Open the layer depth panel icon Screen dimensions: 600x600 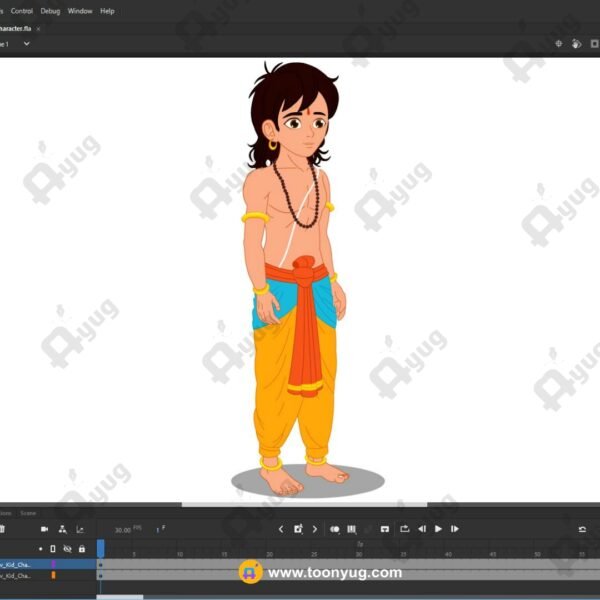coord(80,529)
